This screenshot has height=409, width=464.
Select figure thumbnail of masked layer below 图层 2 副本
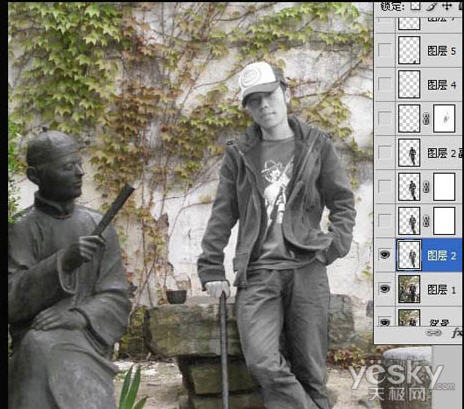409,187
